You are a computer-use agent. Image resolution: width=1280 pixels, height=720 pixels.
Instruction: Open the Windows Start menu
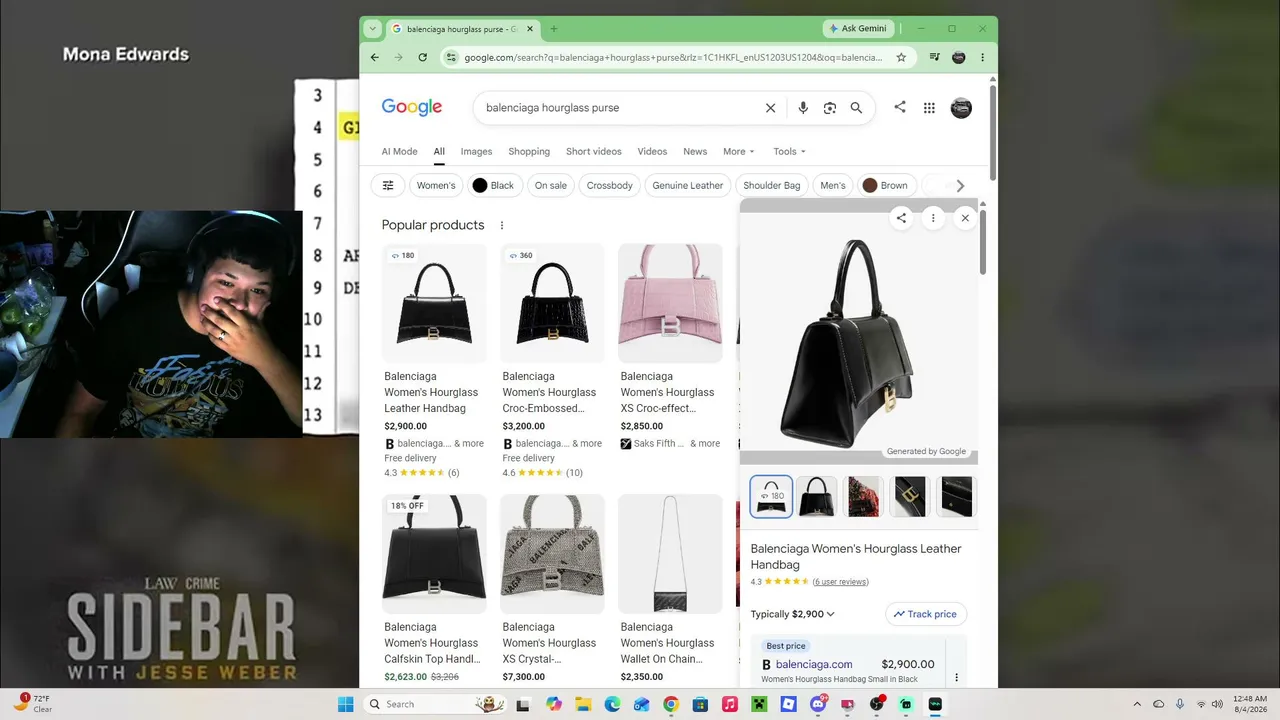coord(346,704)
